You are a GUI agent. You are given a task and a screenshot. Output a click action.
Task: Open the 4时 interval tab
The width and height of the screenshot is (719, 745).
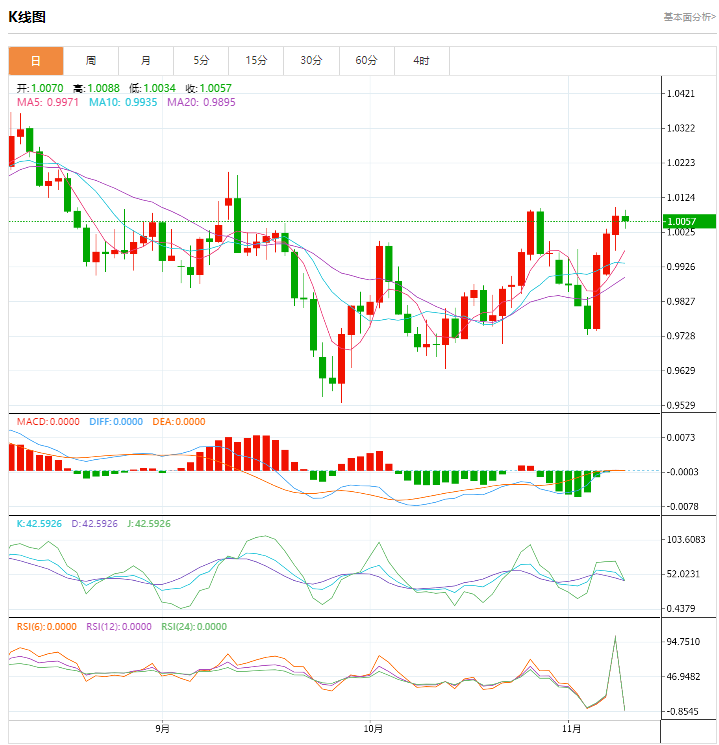coord(422,61)
